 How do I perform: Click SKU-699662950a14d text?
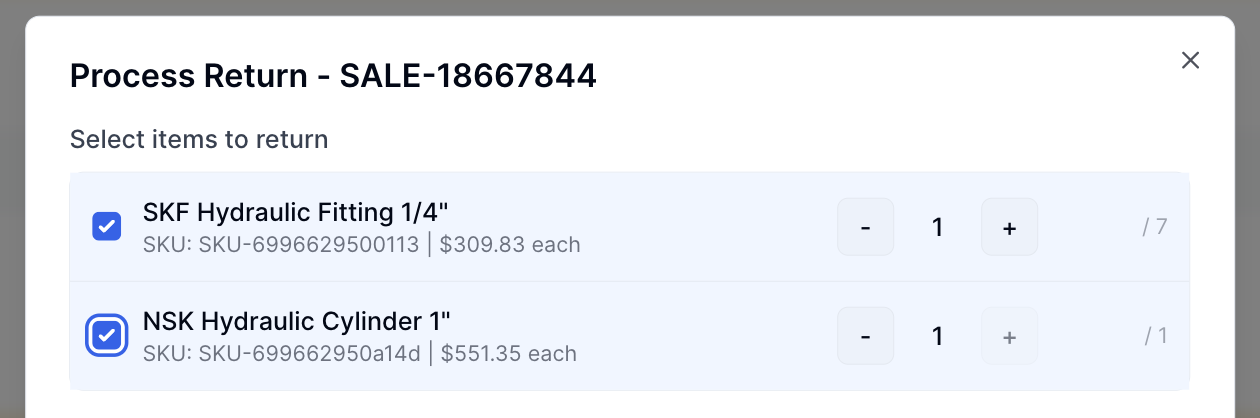[310, 353]
